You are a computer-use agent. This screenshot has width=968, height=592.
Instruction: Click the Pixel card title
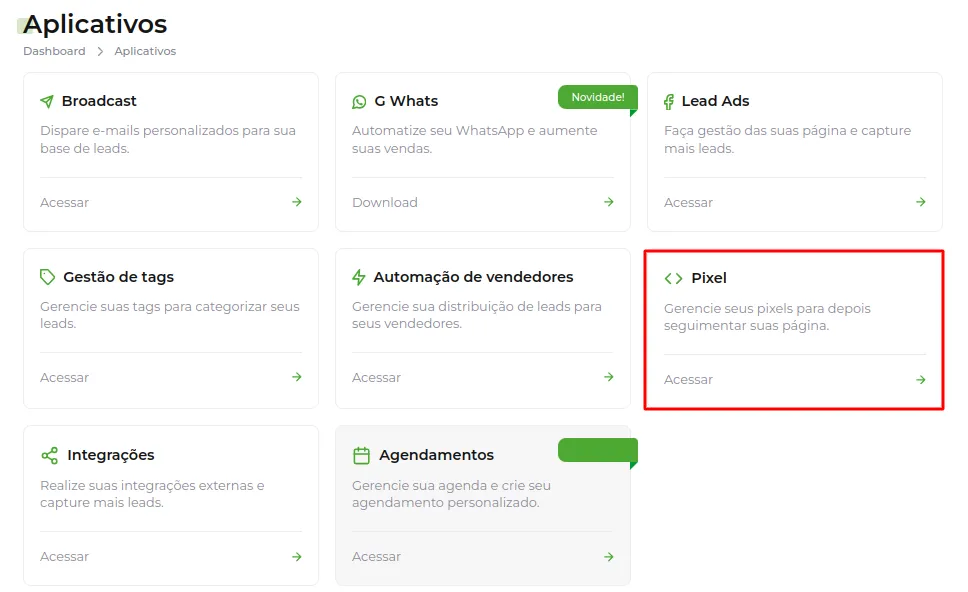709,278
